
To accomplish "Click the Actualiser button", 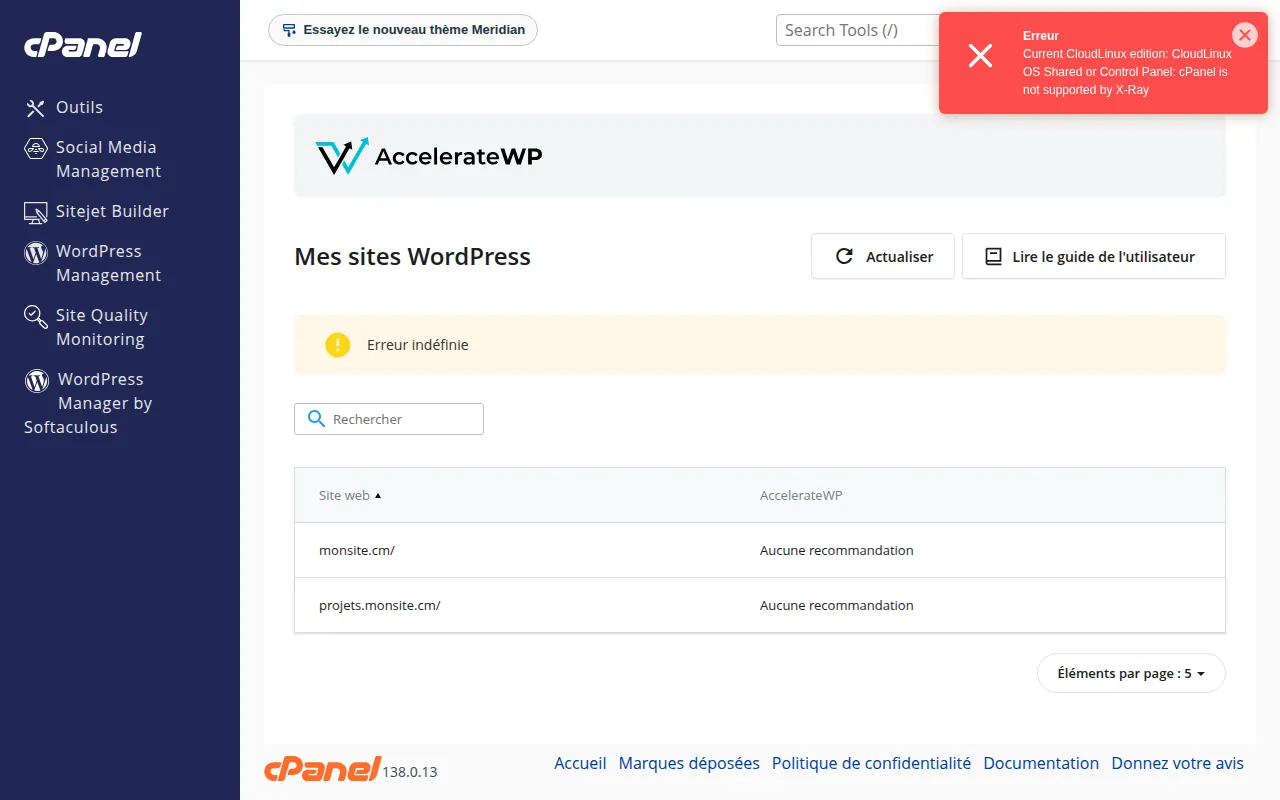I will click(x=883, y=257).
